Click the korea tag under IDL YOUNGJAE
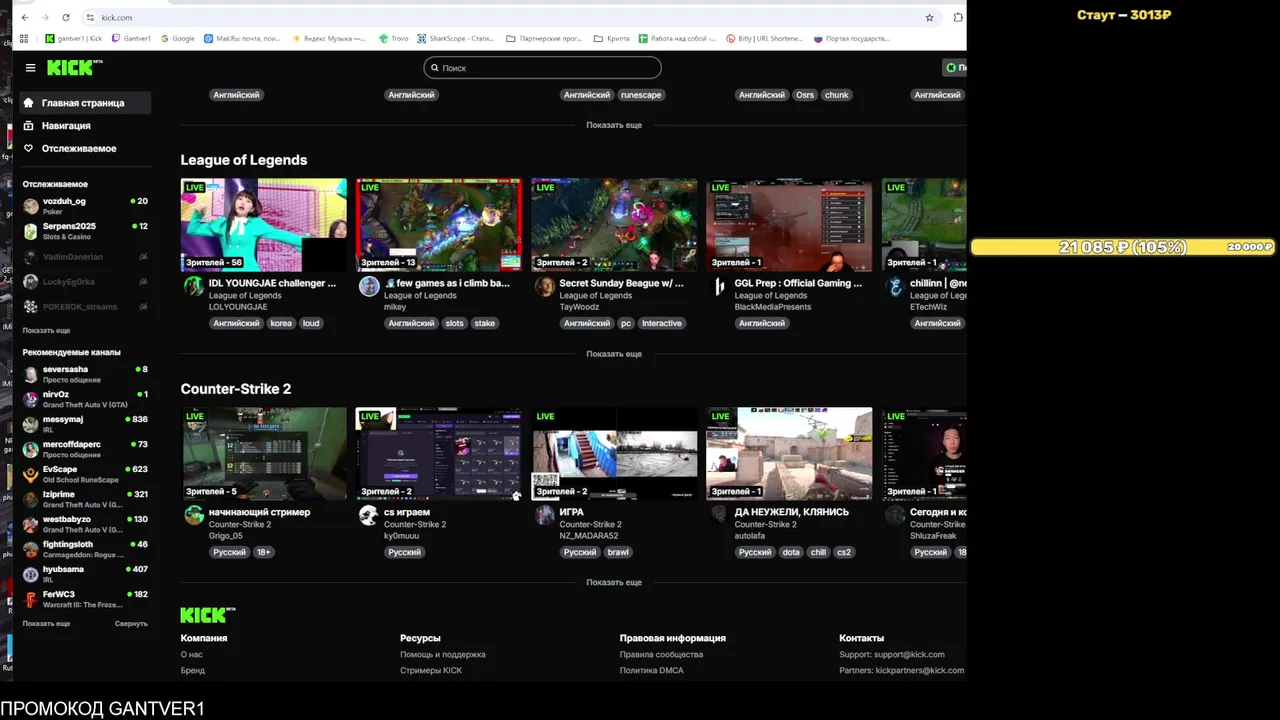 [281, 323]
